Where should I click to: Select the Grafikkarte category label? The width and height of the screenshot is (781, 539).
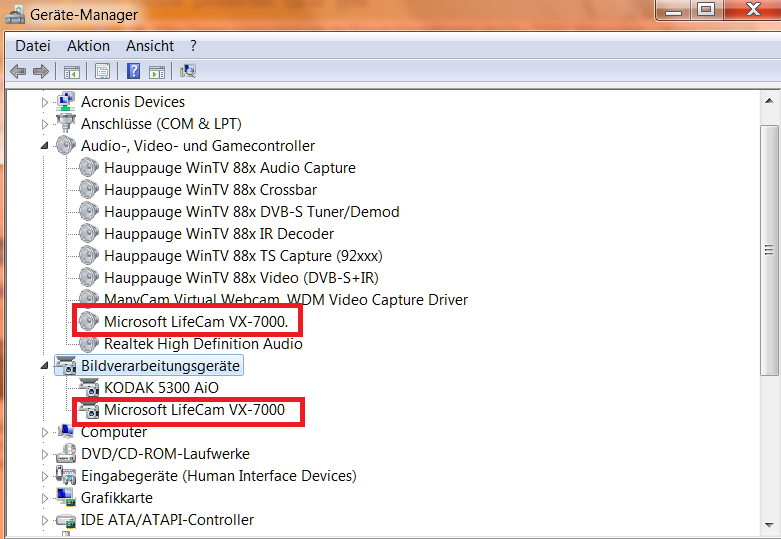(117, 498)
